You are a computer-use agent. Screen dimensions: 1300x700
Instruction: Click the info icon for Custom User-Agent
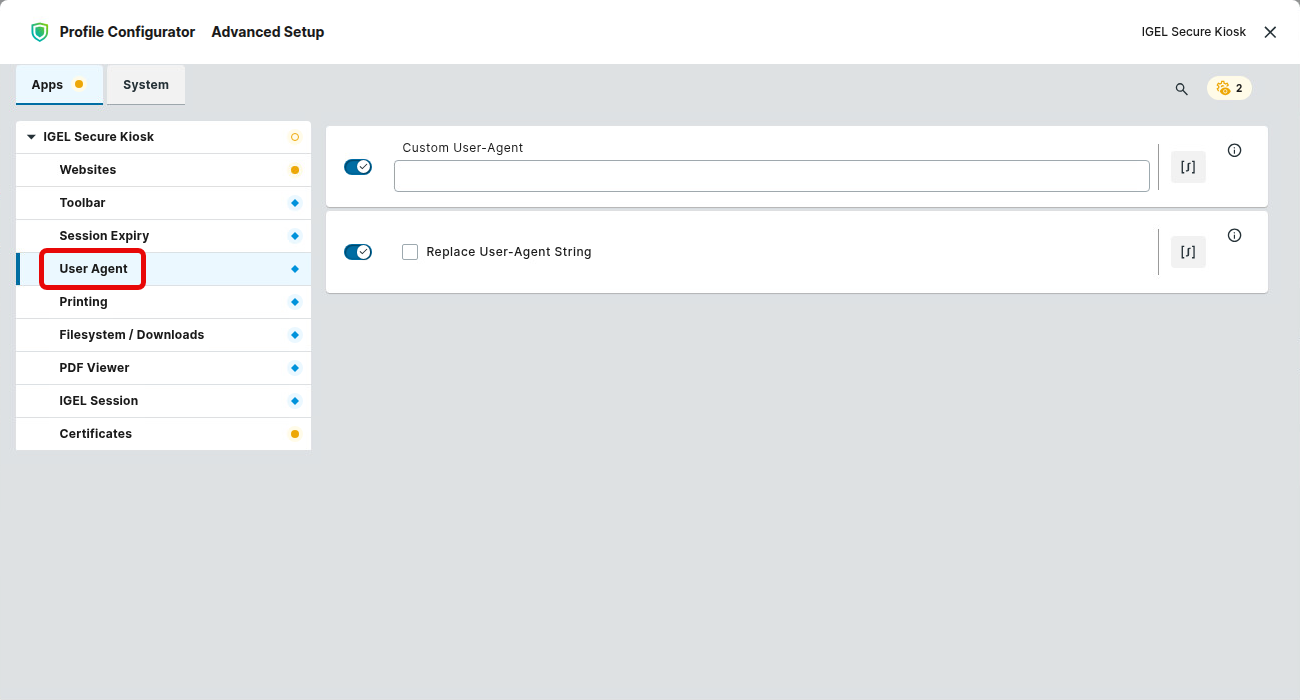pyautogui.click(x=1234, y=151)
